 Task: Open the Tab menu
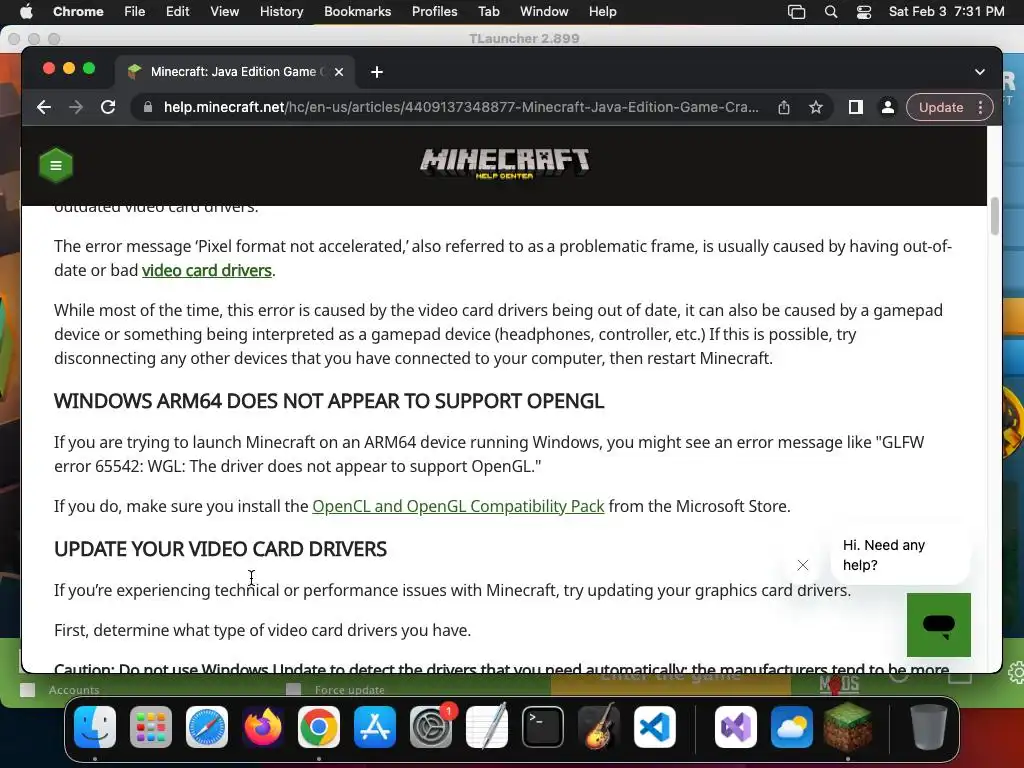pyautogui.click(x=488, y=11)
